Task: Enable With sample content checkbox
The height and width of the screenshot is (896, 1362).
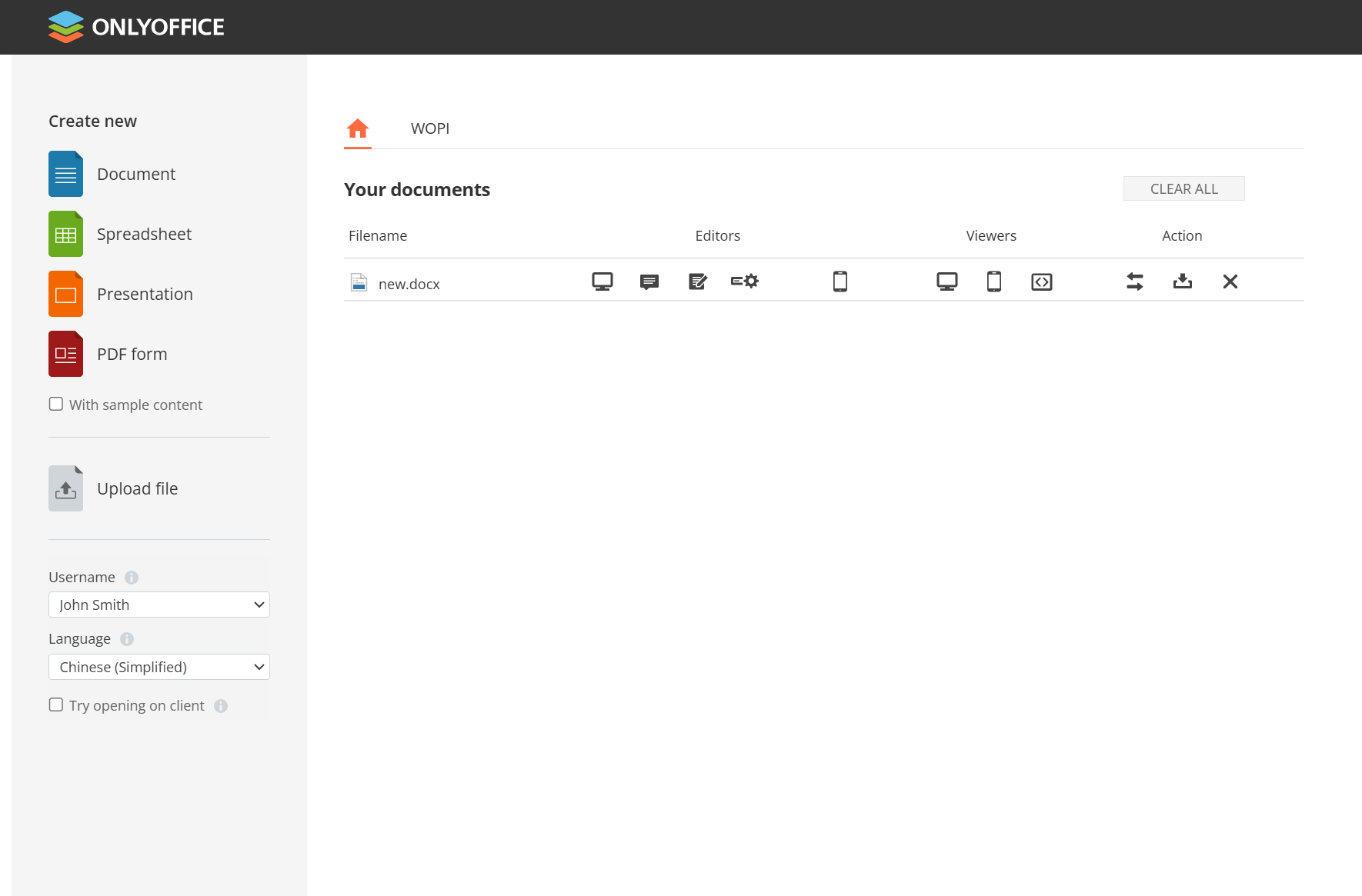Action: [56, 404]
